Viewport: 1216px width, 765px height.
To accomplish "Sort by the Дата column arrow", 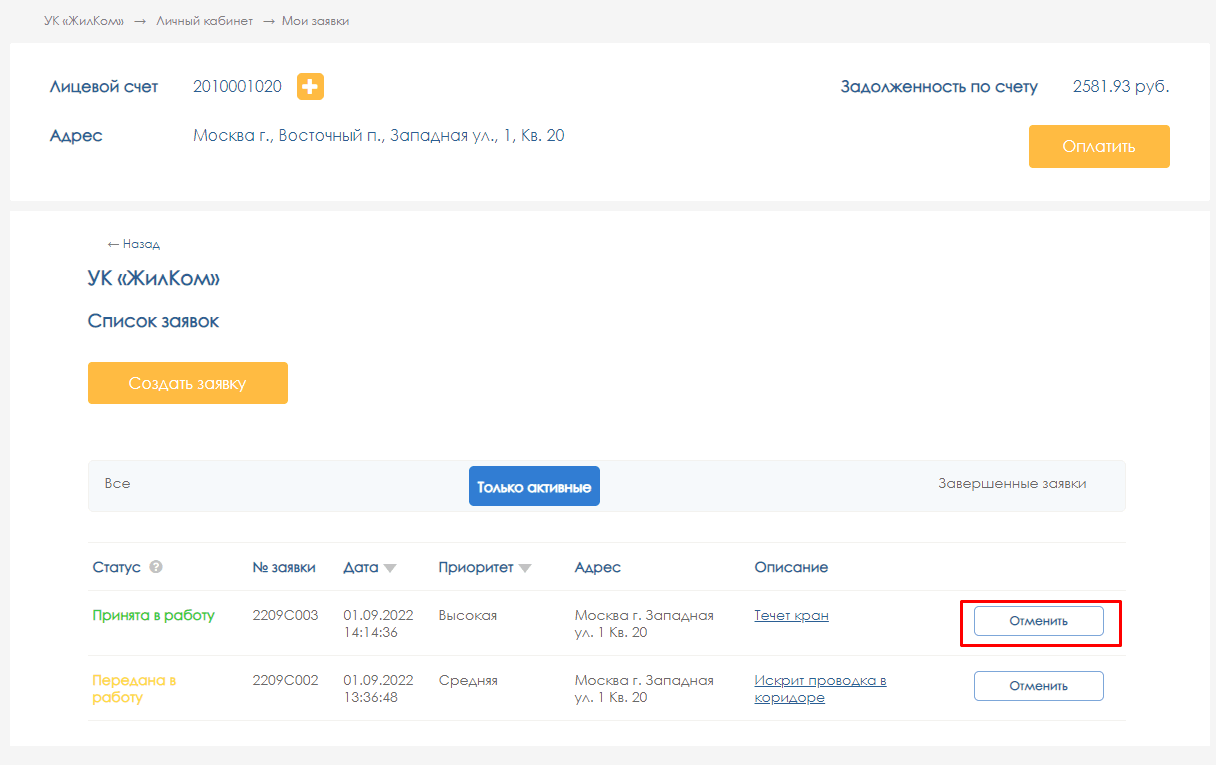I will pos(390,568).
